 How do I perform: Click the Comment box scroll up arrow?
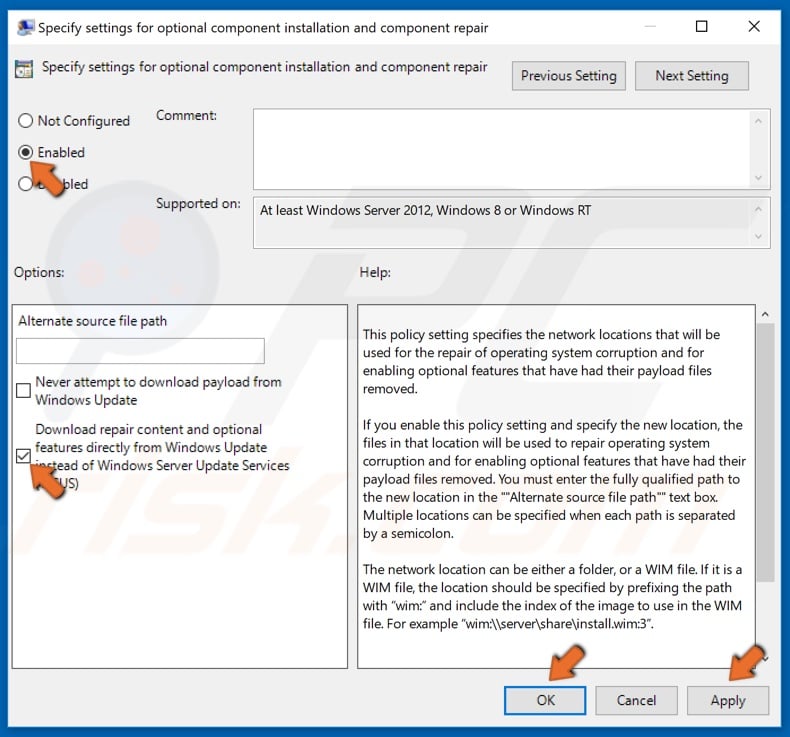(758, 121)
